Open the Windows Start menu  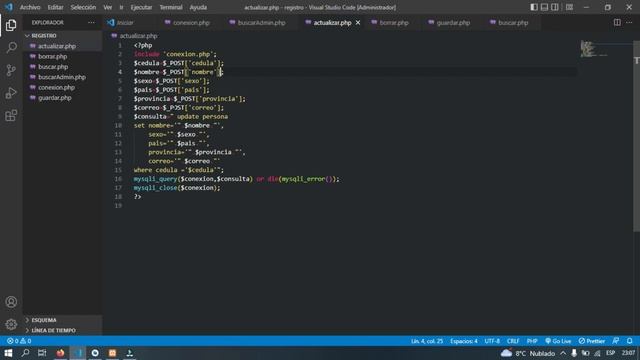coord(8,353)
